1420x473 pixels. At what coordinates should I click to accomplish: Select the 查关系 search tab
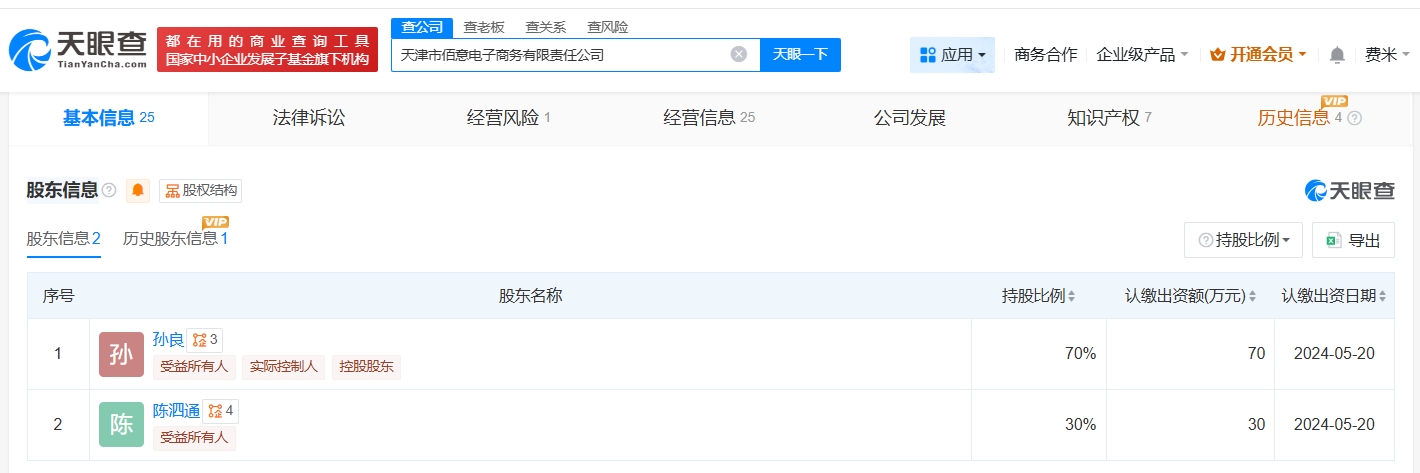(546, 27)
